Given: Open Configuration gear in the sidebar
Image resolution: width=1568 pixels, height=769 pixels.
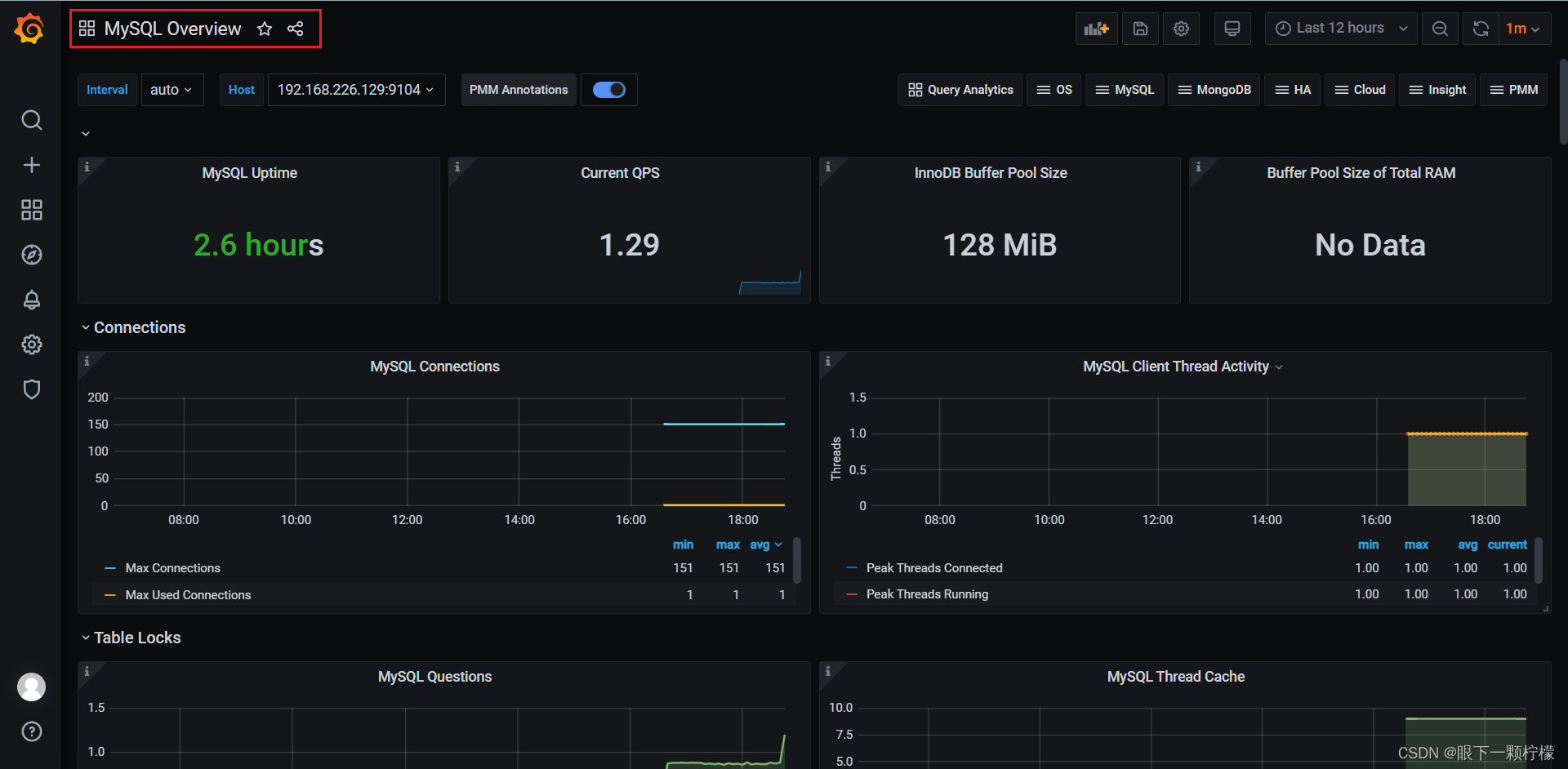Looking at the screenshot, I should [x=31, y=344].
